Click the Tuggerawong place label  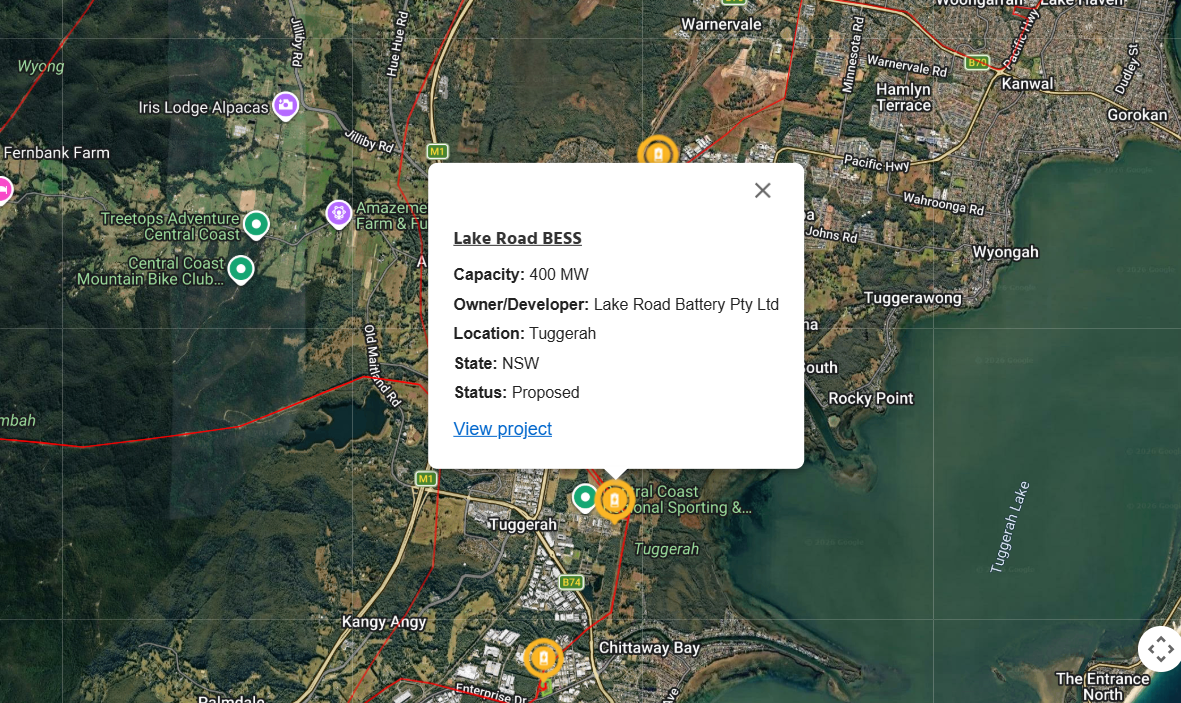(x=912, y=298)
